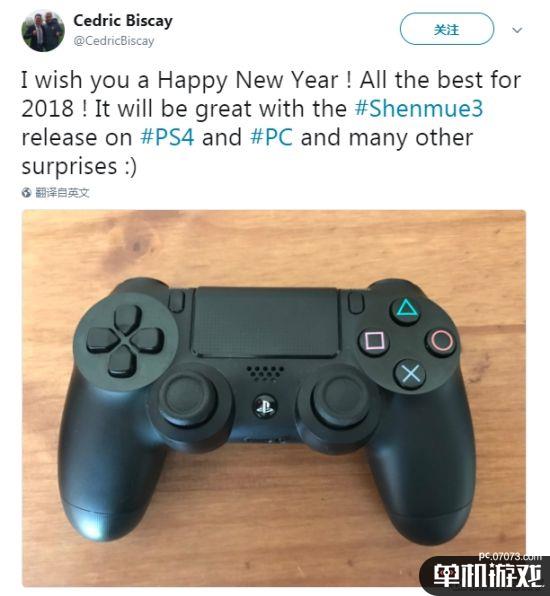Click the triangle button on the controller
The image size is (550, 596).
point(407,310)
